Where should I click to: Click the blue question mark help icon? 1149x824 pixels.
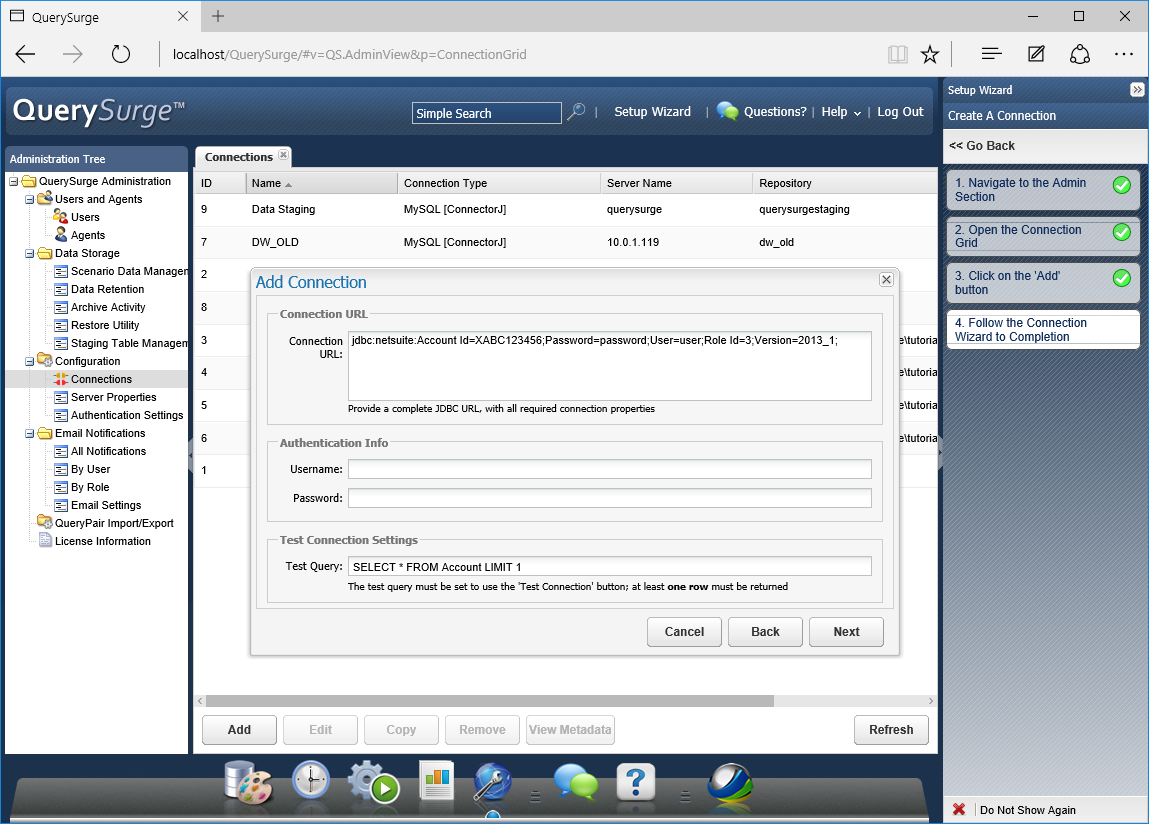coord(636,782)
